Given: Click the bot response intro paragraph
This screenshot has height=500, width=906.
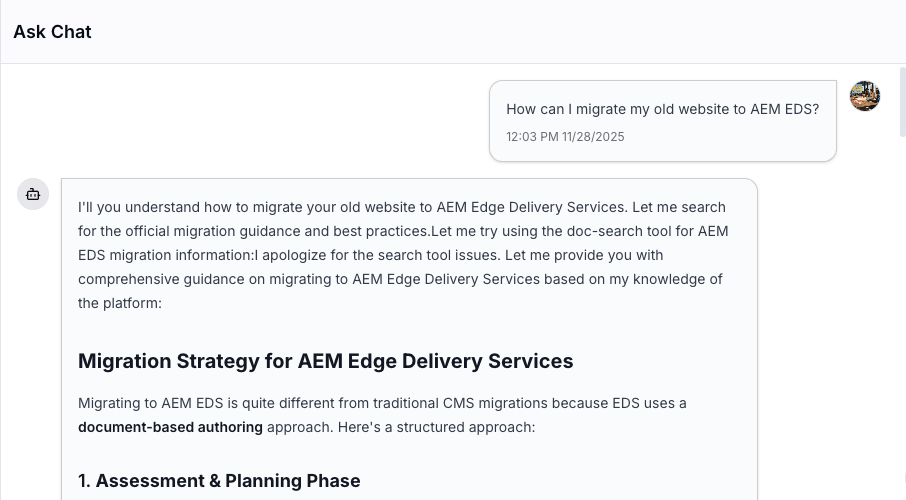Looking at the screenshot, I should click(402, 255).
